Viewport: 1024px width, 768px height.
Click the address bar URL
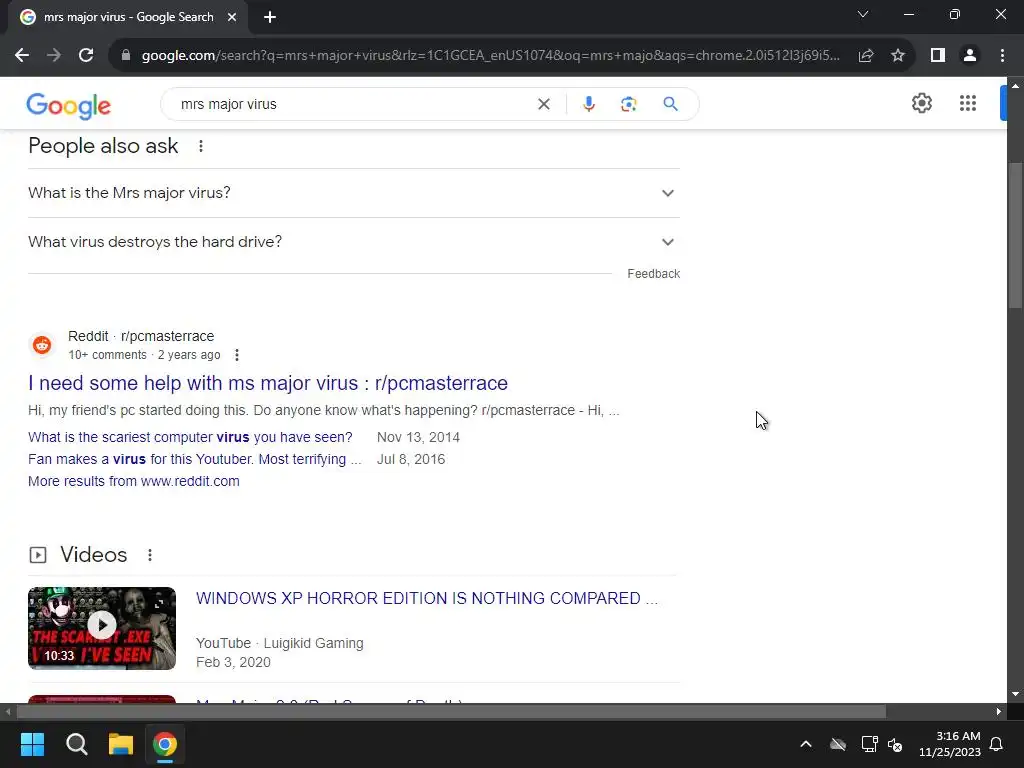(490, 56)
